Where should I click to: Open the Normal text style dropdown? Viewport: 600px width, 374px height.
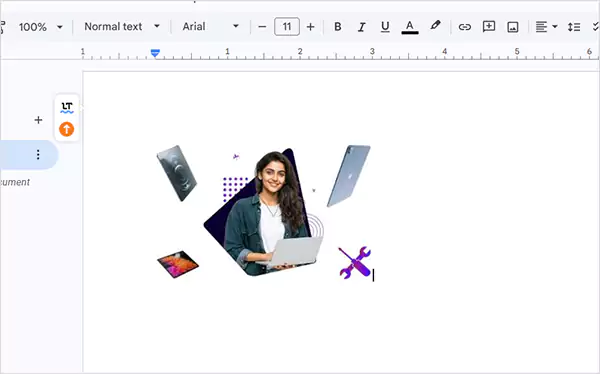[122, 26]
